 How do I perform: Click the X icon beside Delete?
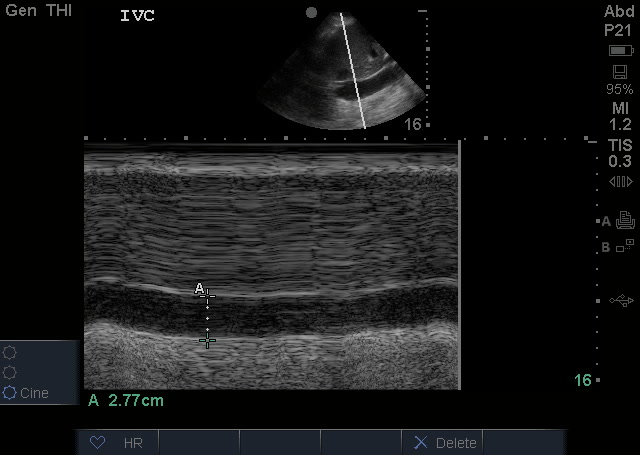tap(420, 442)
